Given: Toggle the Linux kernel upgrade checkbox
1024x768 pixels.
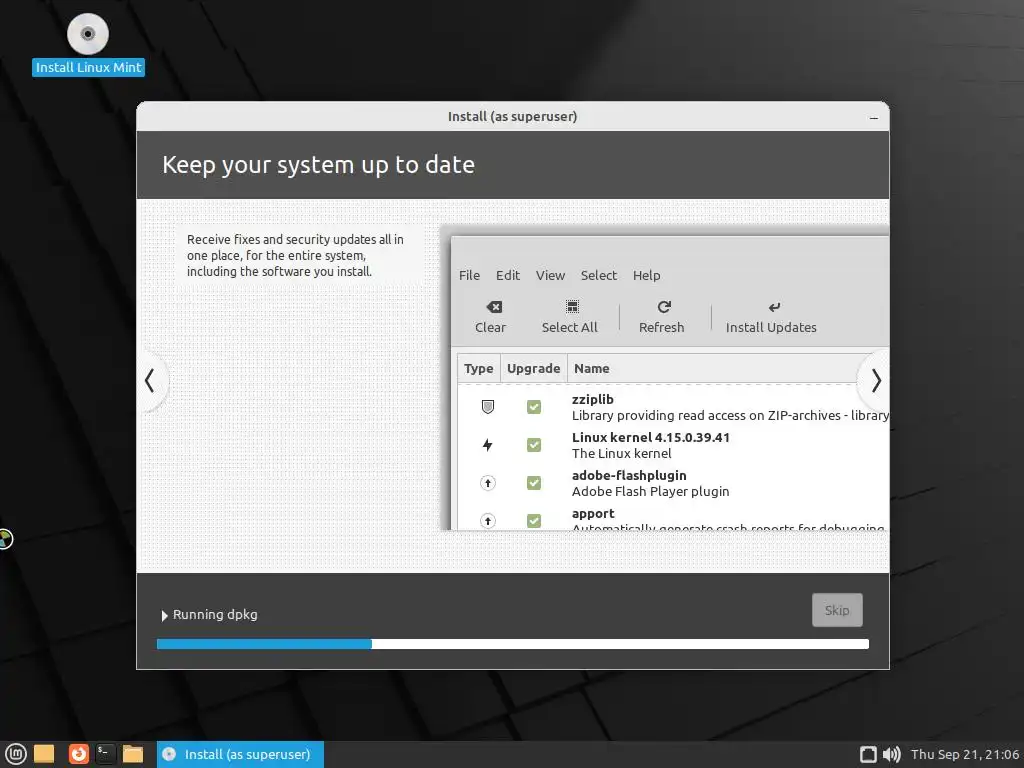Looking at the screenshot, I should [534, 445].
